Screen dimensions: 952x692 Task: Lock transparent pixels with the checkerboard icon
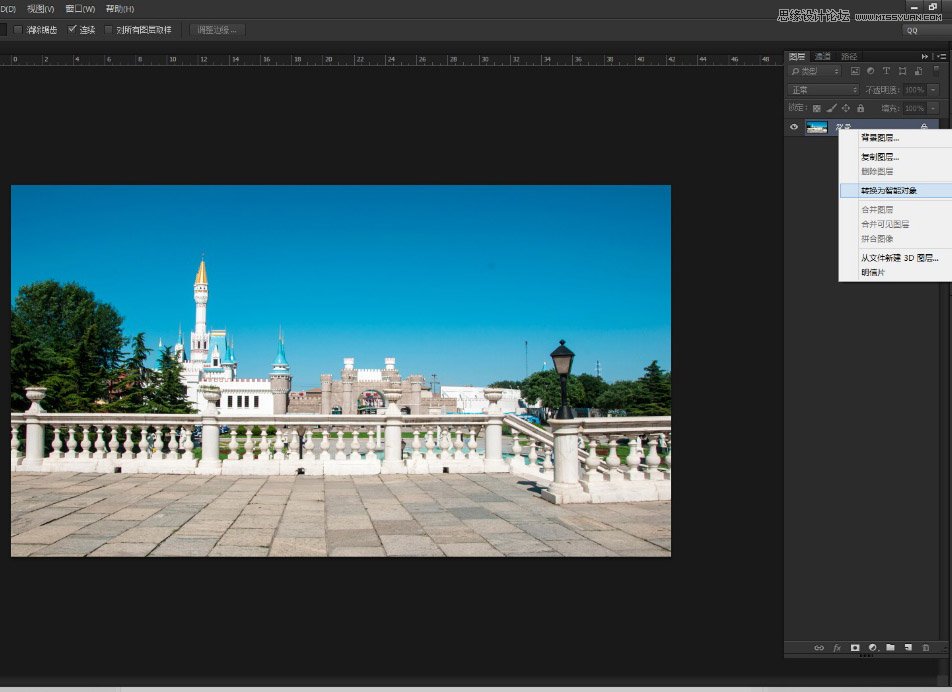(817, 108)
